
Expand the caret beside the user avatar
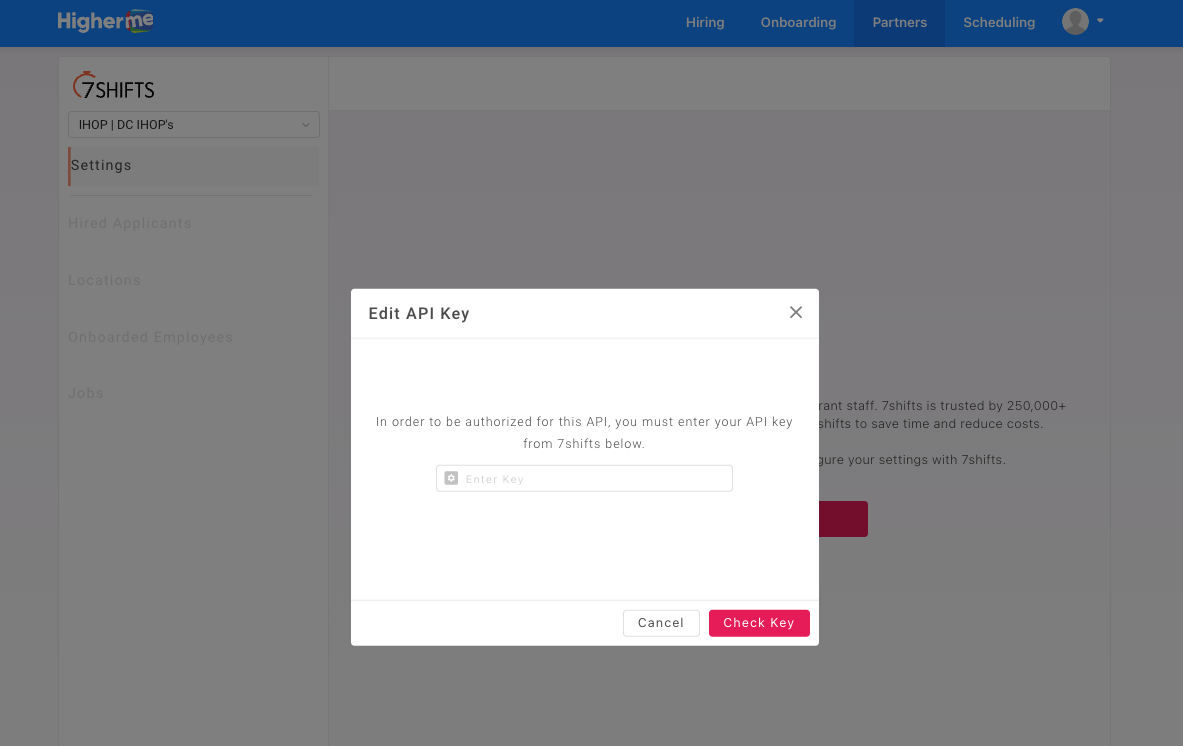tap(1100, 21)
